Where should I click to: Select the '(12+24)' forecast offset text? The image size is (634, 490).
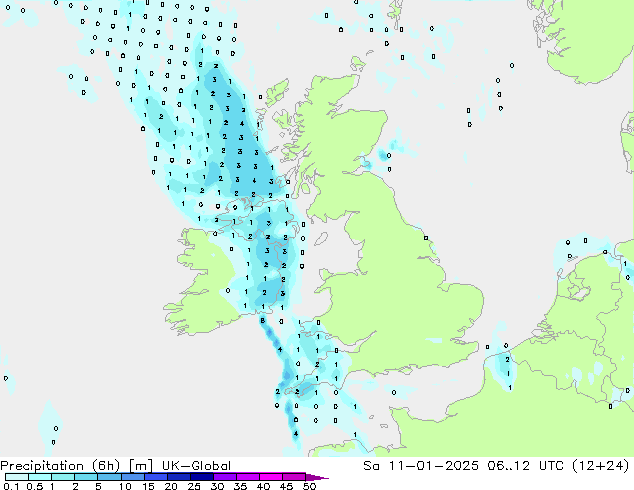[601, 466]
